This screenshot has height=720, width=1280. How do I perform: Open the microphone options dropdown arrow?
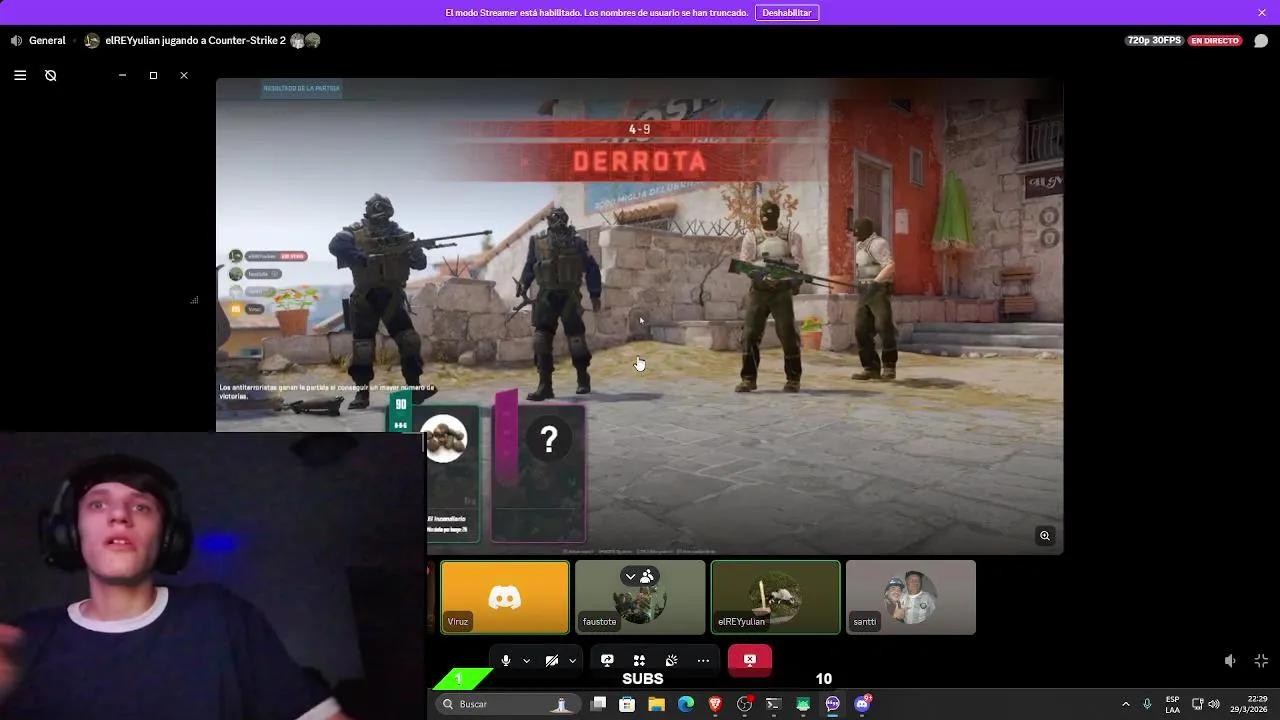(527, 661)
